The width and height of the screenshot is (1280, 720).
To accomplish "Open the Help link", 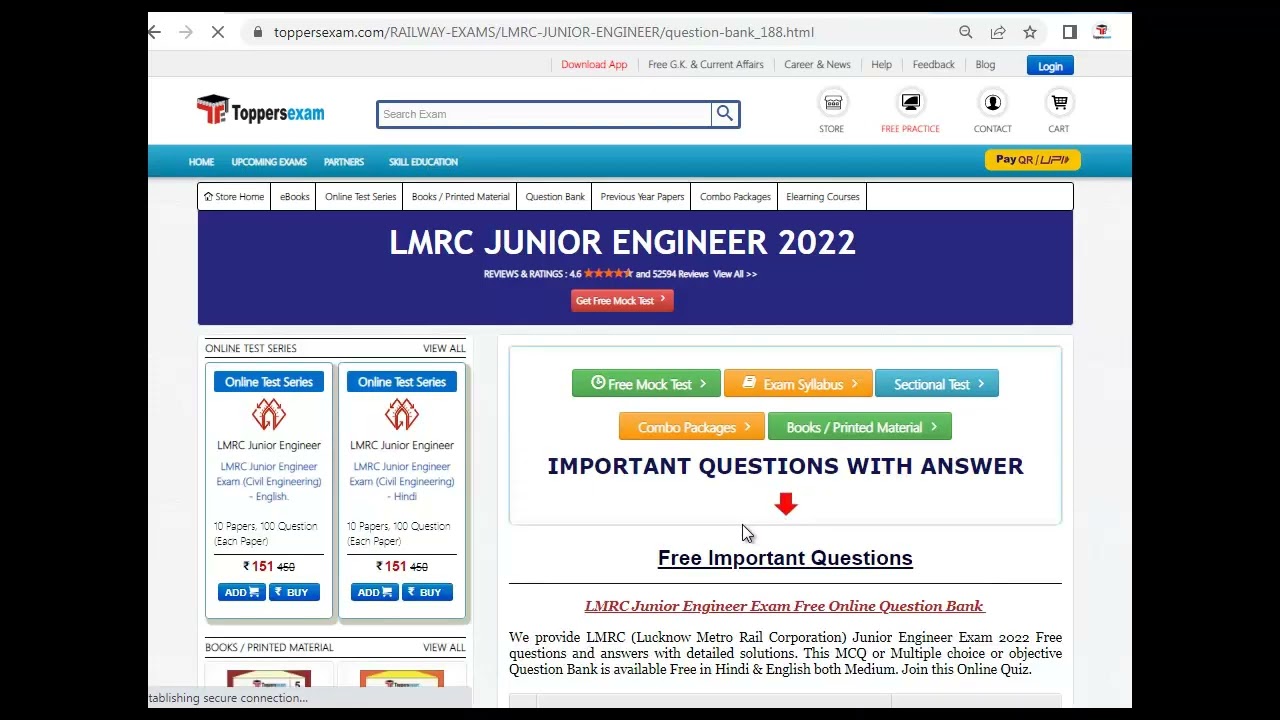I will 881,64.
